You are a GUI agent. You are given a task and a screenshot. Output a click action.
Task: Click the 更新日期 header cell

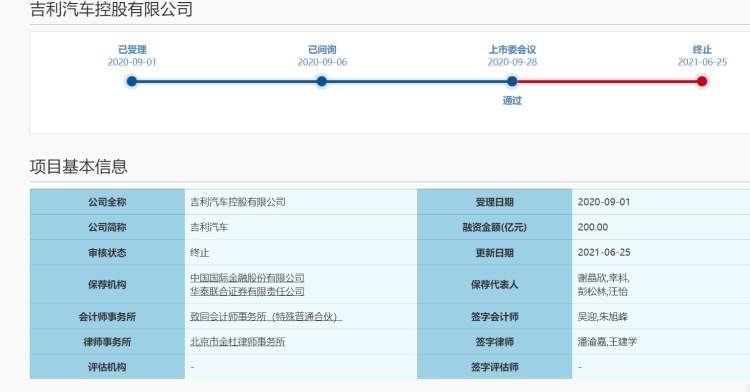[x=494, y=252]
